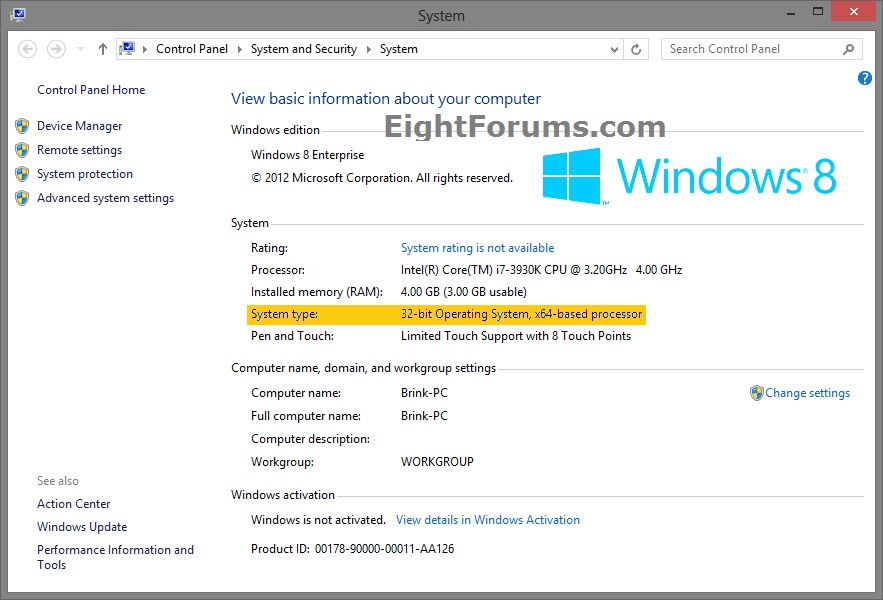
Task: Click the refresh icon in the address bar
Action: (x=637, y=48)
